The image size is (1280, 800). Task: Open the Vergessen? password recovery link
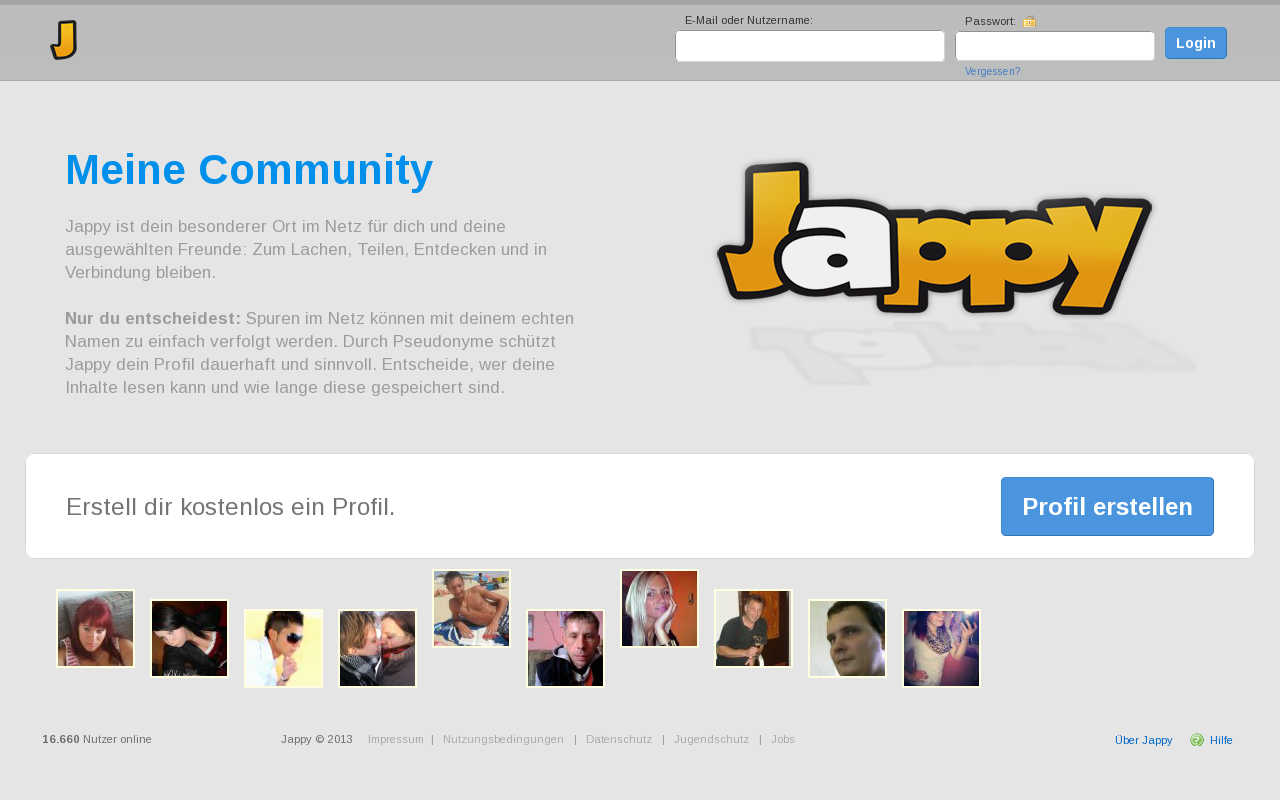(992, 72)
